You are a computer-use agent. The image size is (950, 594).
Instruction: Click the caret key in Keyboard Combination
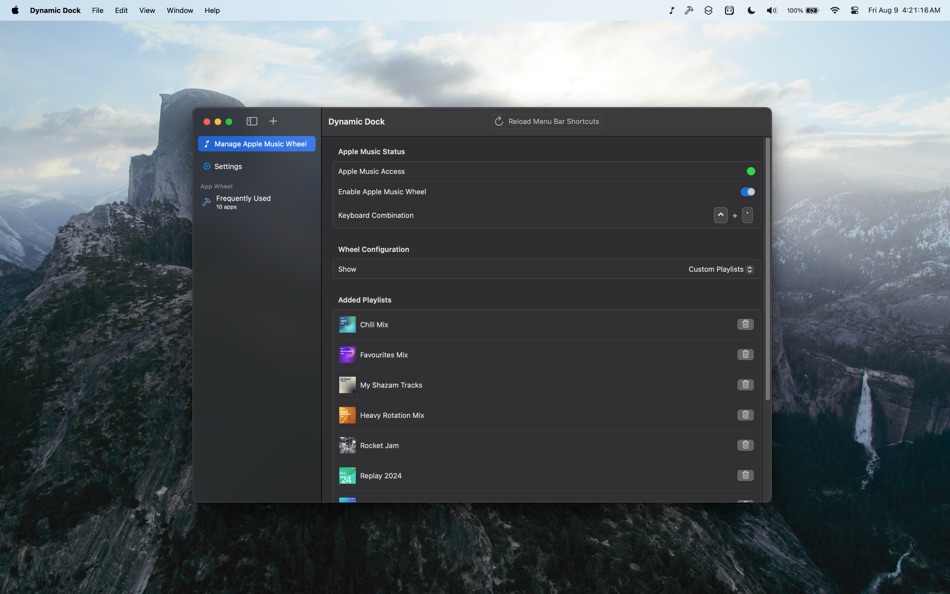pyautogui.click(x=720, y=214)
